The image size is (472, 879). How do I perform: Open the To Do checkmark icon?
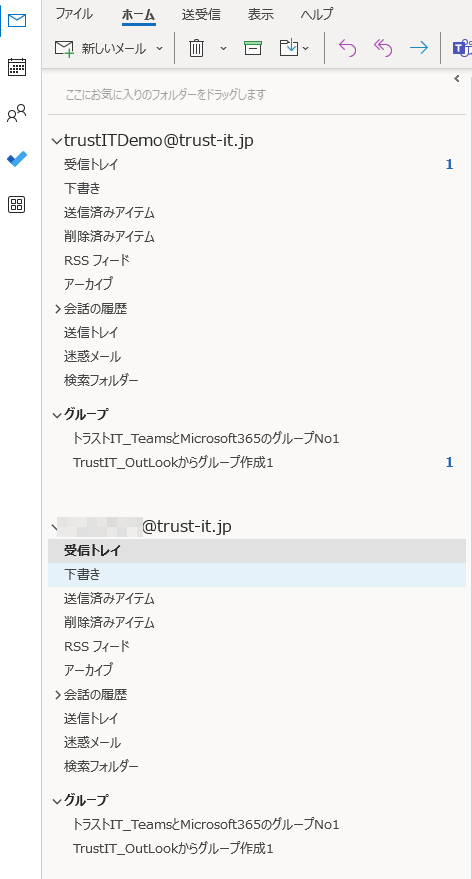click(x=16, y=159)
